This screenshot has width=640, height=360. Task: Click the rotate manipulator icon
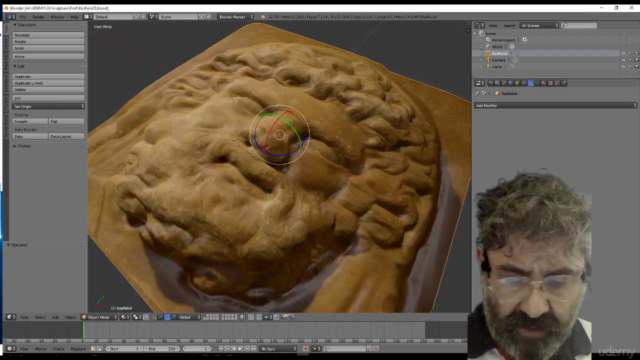pos(167,317)
